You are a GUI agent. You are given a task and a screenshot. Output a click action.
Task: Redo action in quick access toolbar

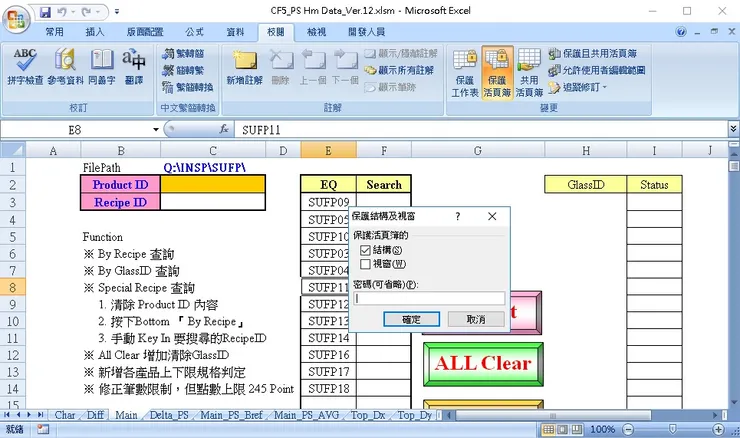coord(86,11)
